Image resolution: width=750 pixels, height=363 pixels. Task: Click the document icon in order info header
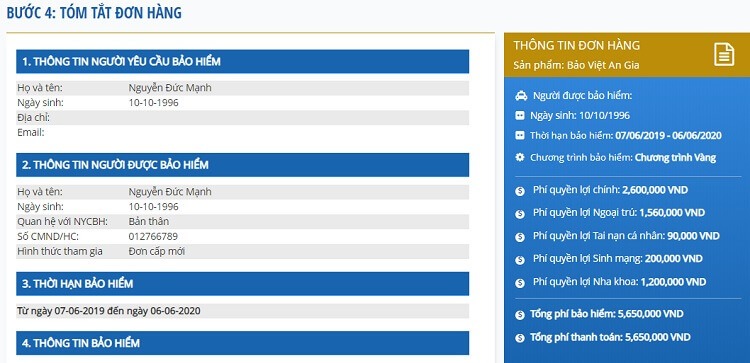[724, 55]
